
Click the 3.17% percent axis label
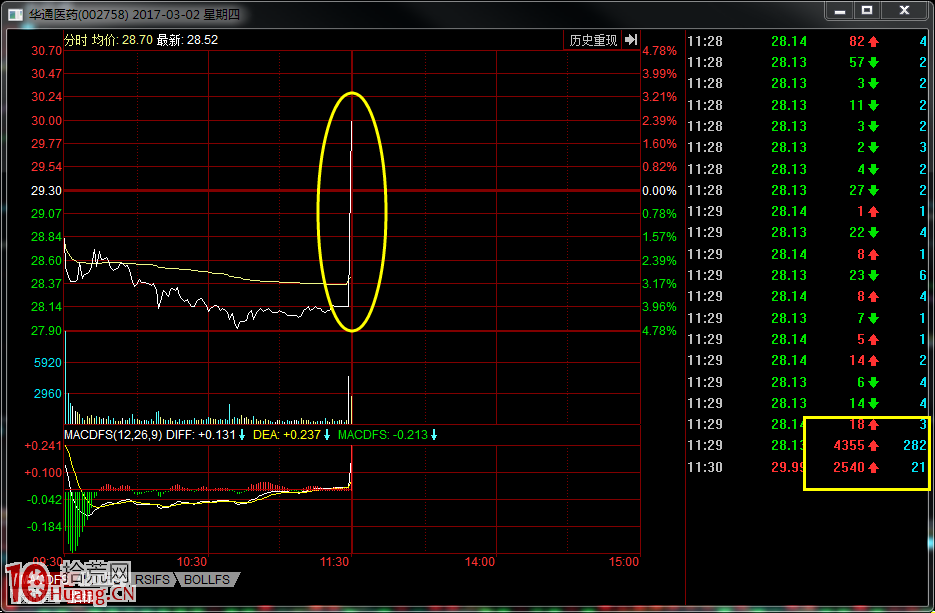(660, 284)
